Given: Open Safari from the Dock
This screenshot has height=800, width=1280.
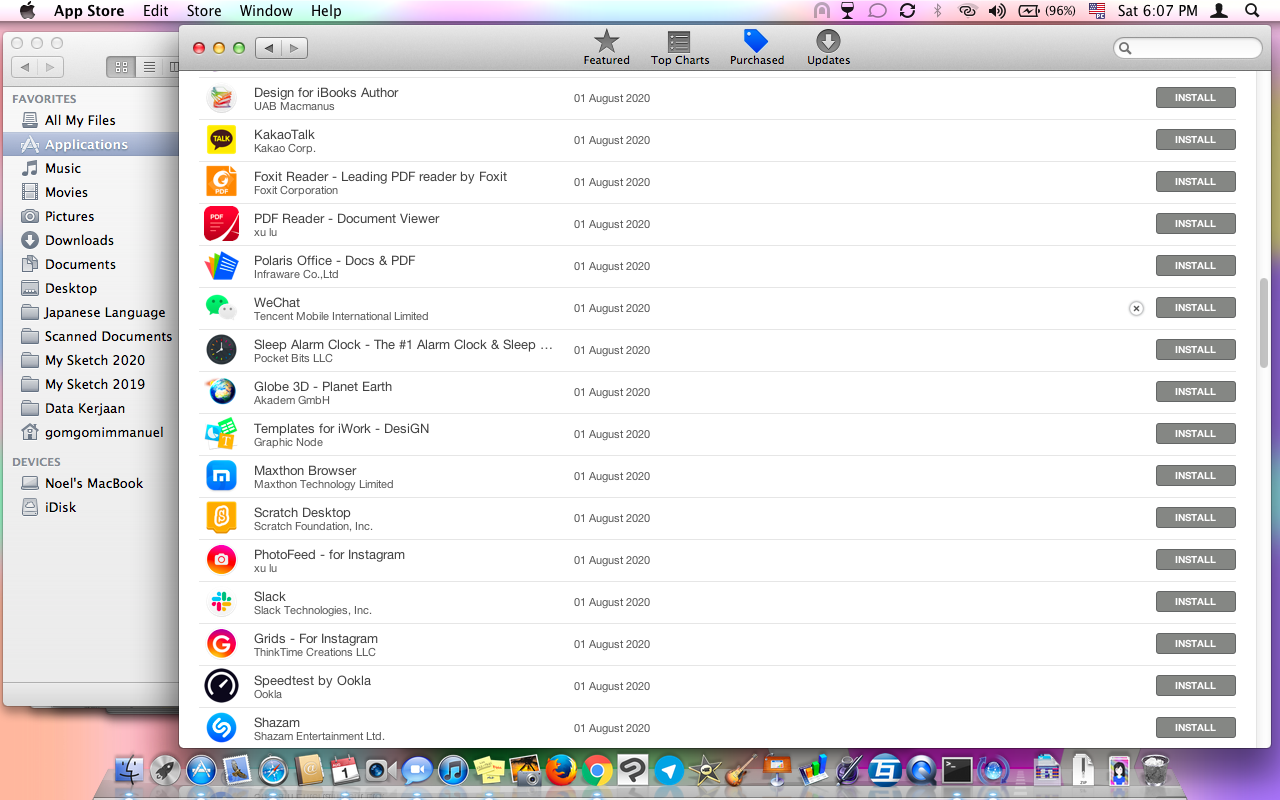Looking at the screenshot, I should pyautogui.click(x=273, y=770).
